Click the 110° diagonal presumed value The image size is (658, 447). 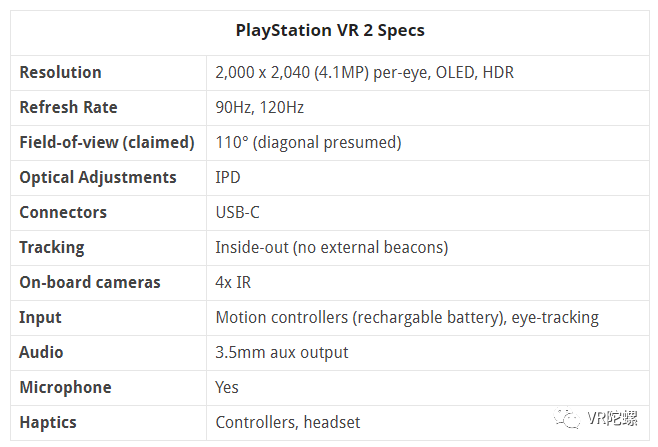click(x=308, y=142)
